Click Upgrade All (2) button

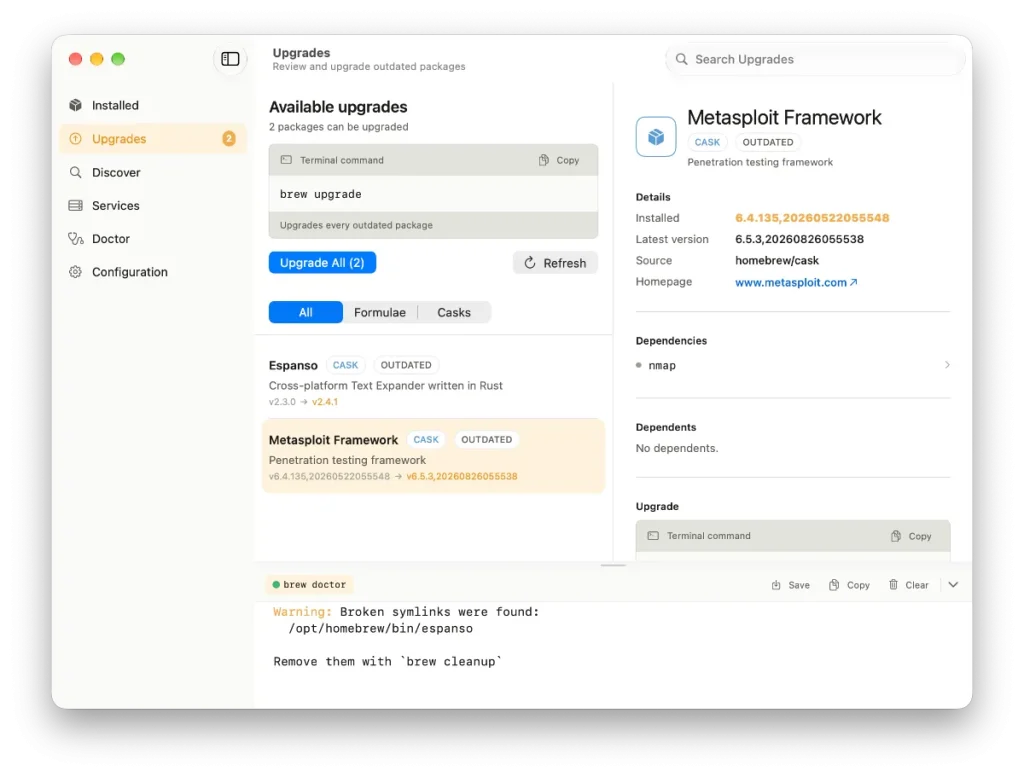tap(322, 262)
